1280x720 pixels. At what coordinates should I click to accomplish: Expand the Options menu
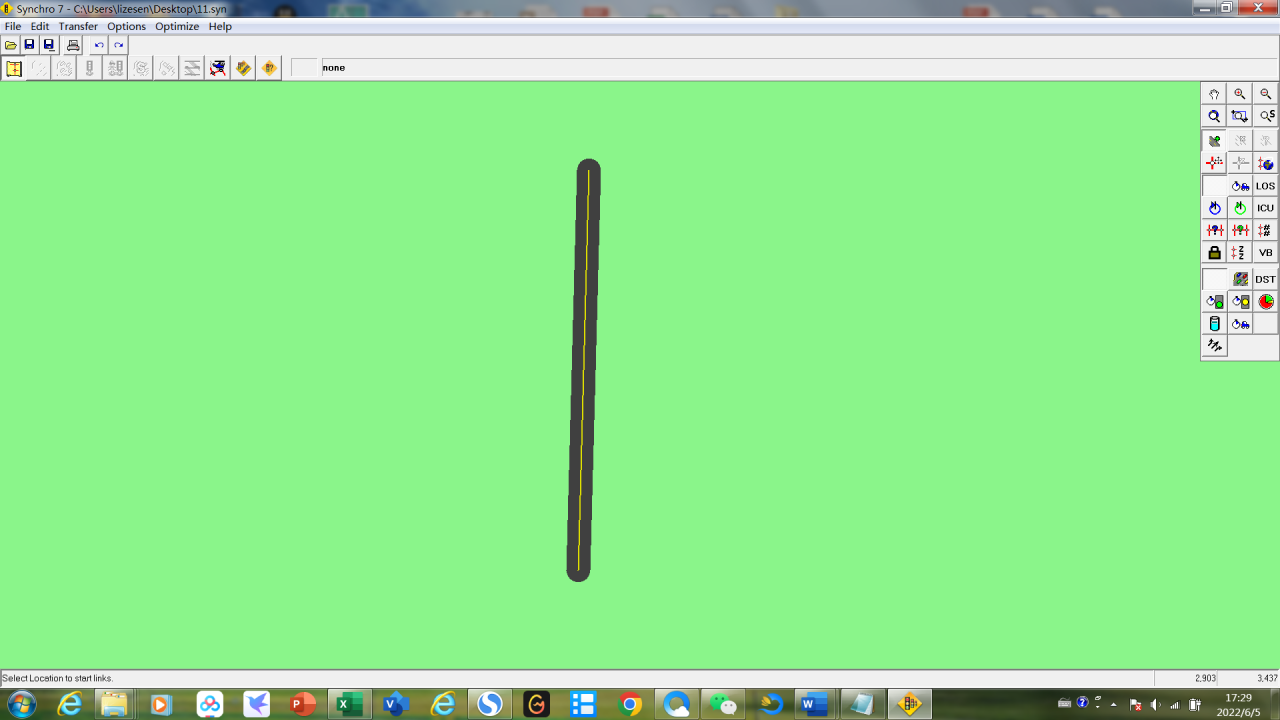126,27
